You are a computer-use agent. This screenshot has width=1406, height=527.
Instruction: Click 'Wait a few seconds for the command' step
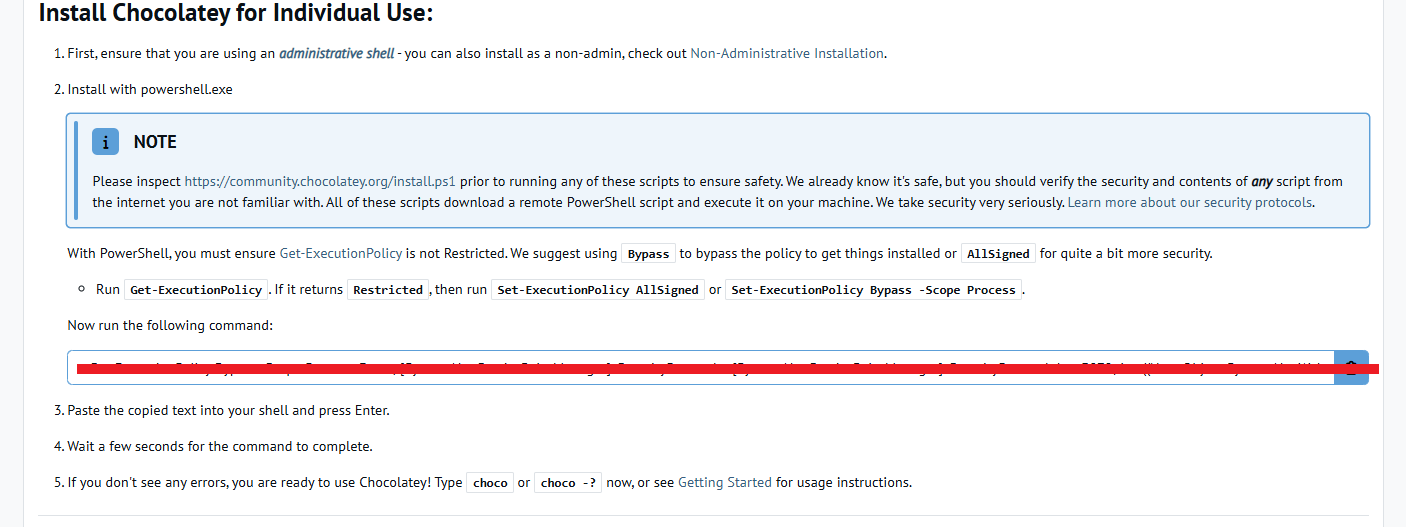click(x=219, y=446)
